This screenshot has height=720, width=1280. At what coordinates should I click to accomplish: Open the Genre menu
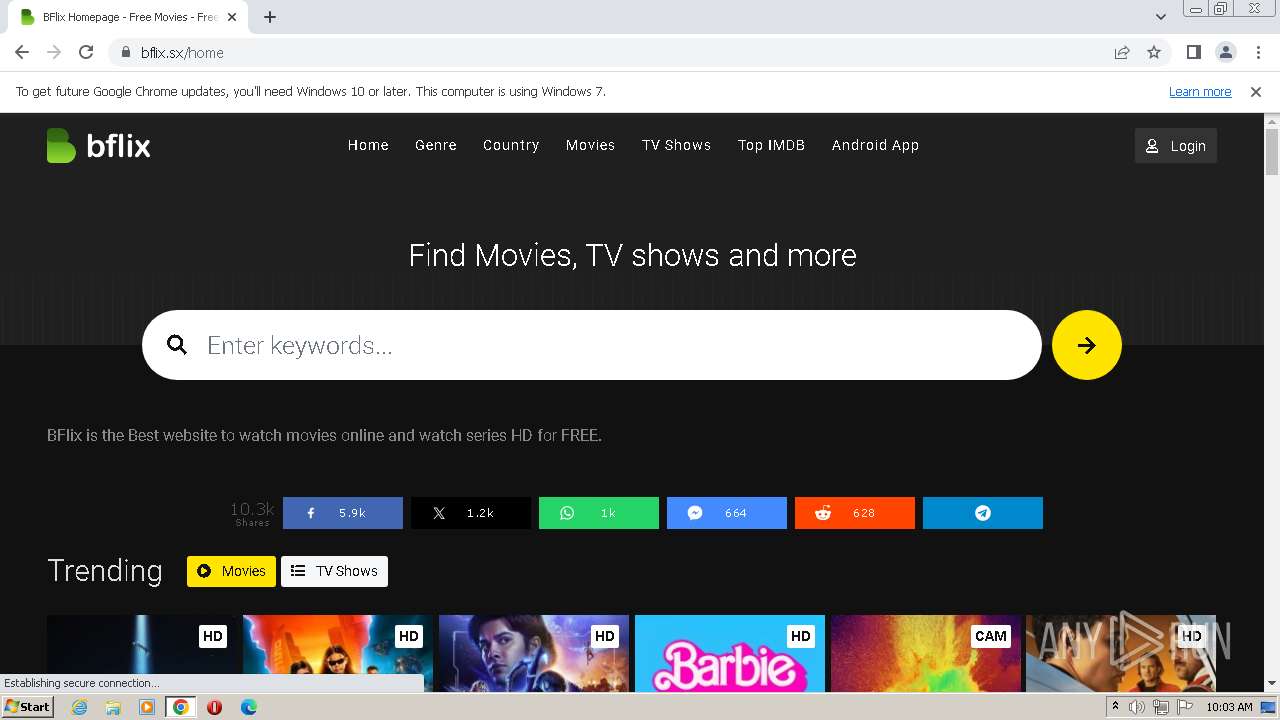point(436,145)
